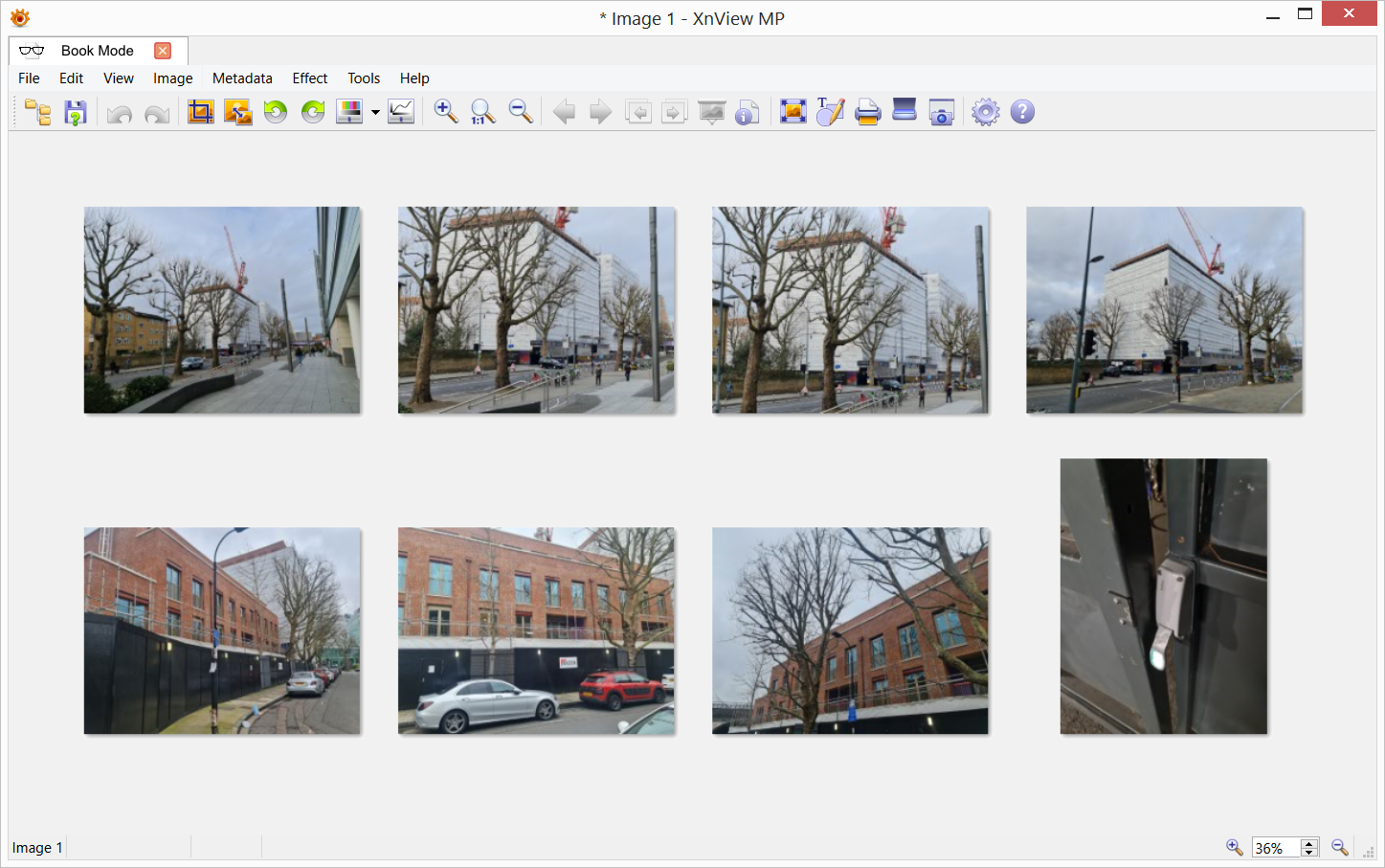Open the Add text pencil tool
1385x868 pixels.
point(830,112)
